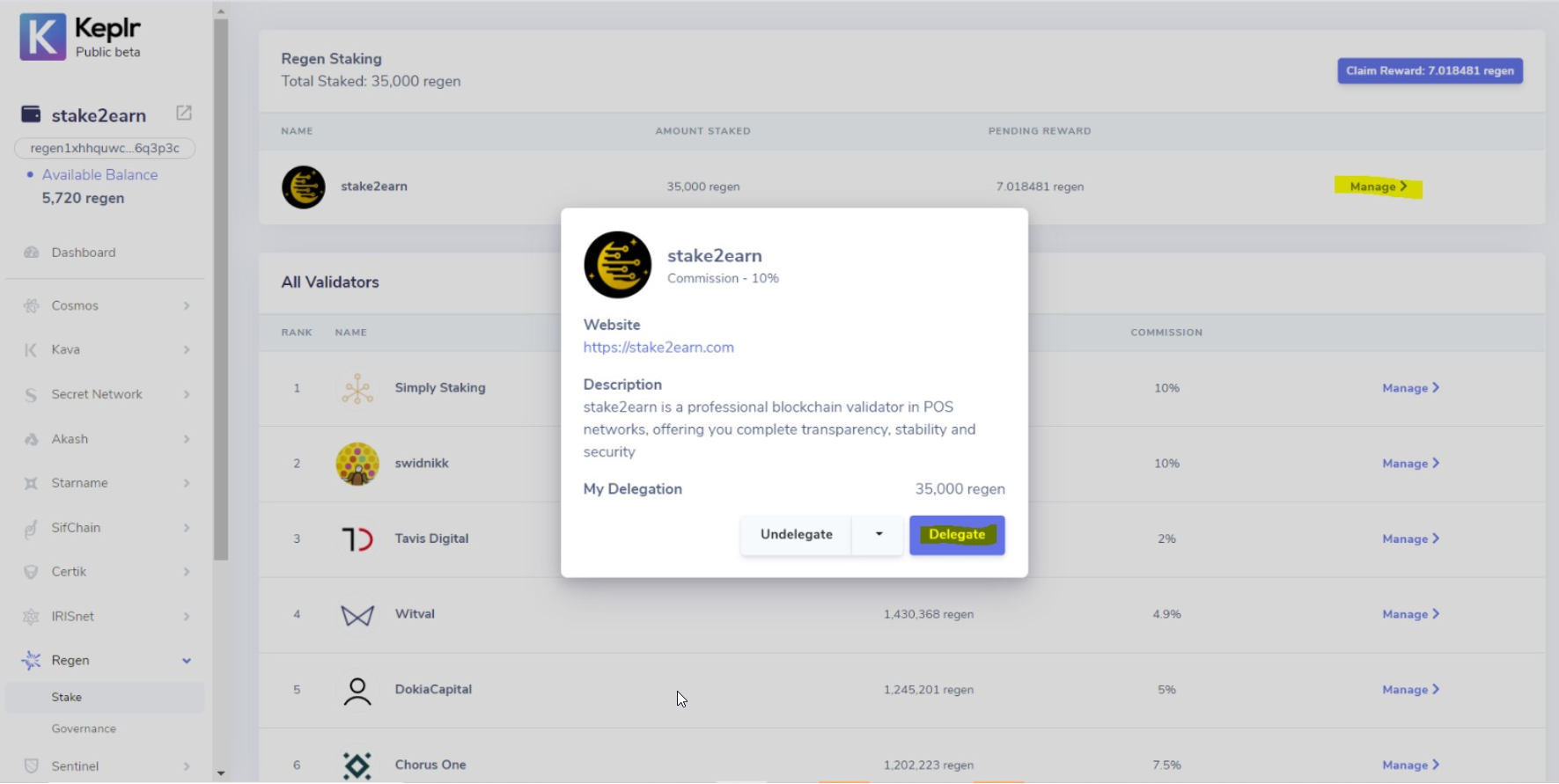Viewport: 1559px width, 784px height.
Task: Click Manage for Simply Staking
Action: pyautogui.click(x=1411, y=388)
